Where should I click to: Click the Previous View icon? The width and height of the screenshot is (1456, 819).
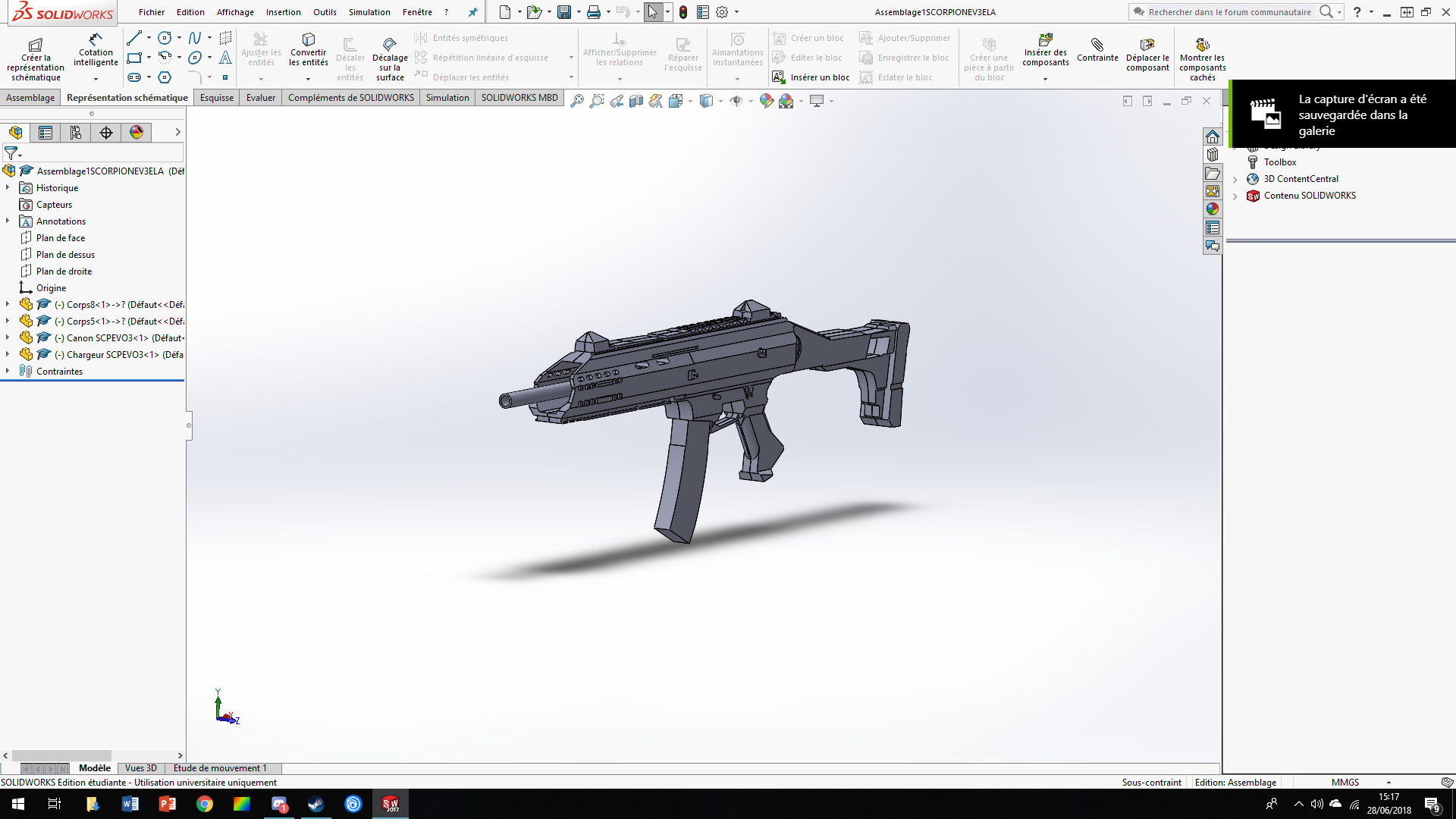point(617,101)
